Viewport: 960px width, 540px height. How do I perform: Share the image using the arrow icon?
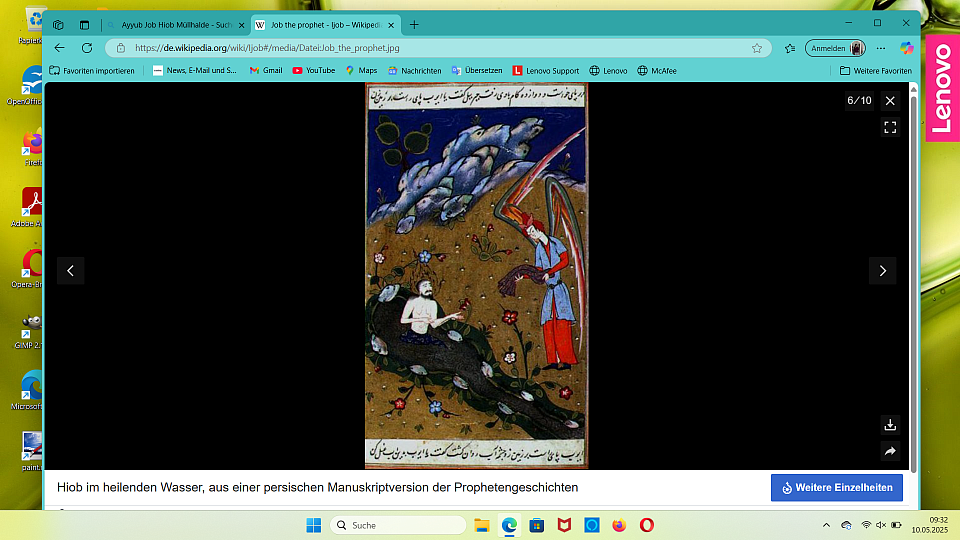click(x=890, y=451)
